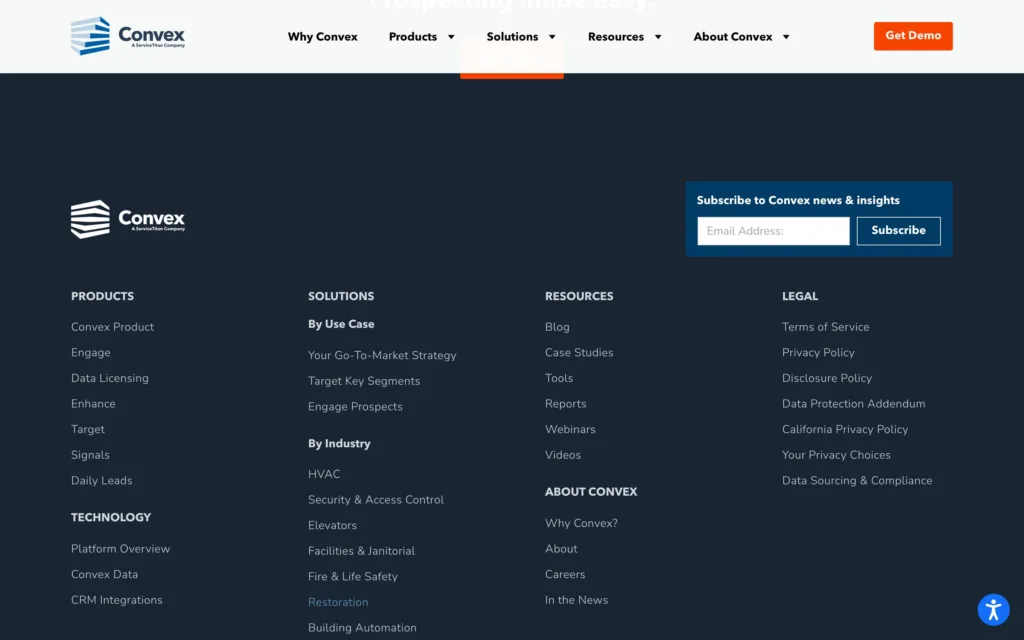Open the accessibility widget icon

click(993, 610)
